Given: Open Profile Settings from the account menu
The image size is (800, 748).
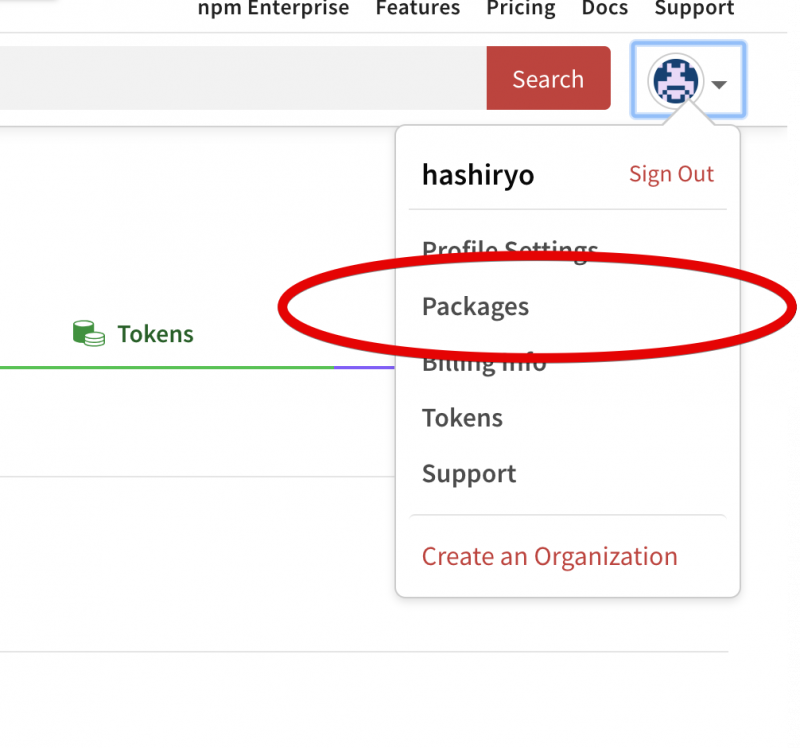Looking at the screenshot, I should pos(510,248).
